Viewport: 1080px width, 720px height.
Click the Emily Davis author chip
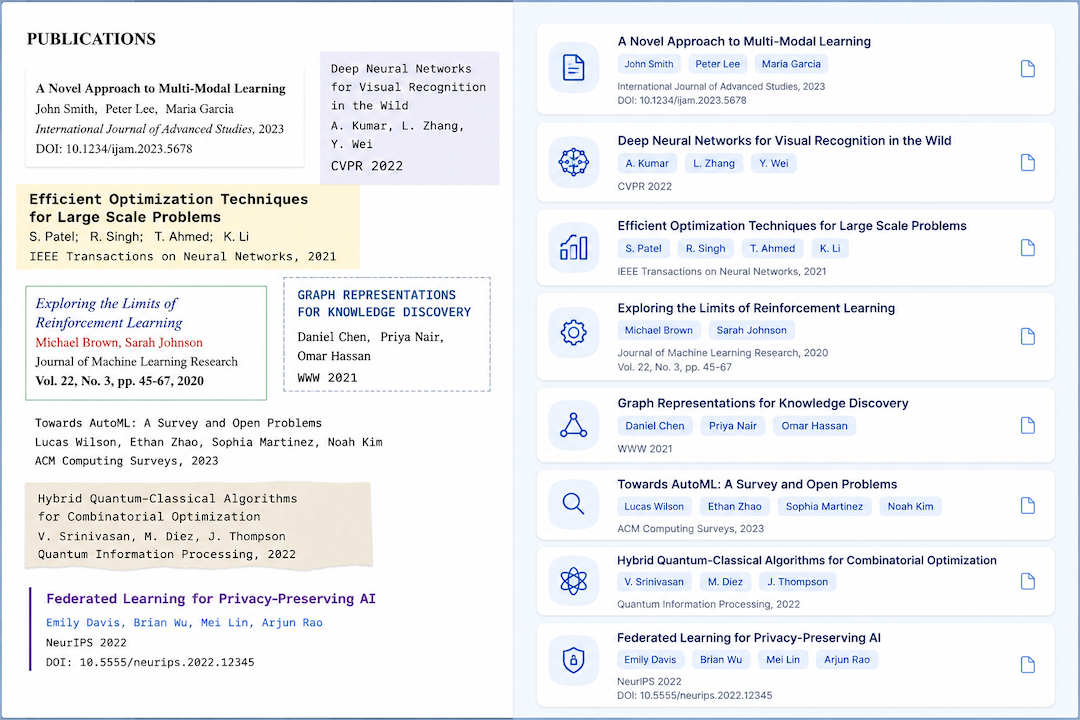(x=650, y=660)
